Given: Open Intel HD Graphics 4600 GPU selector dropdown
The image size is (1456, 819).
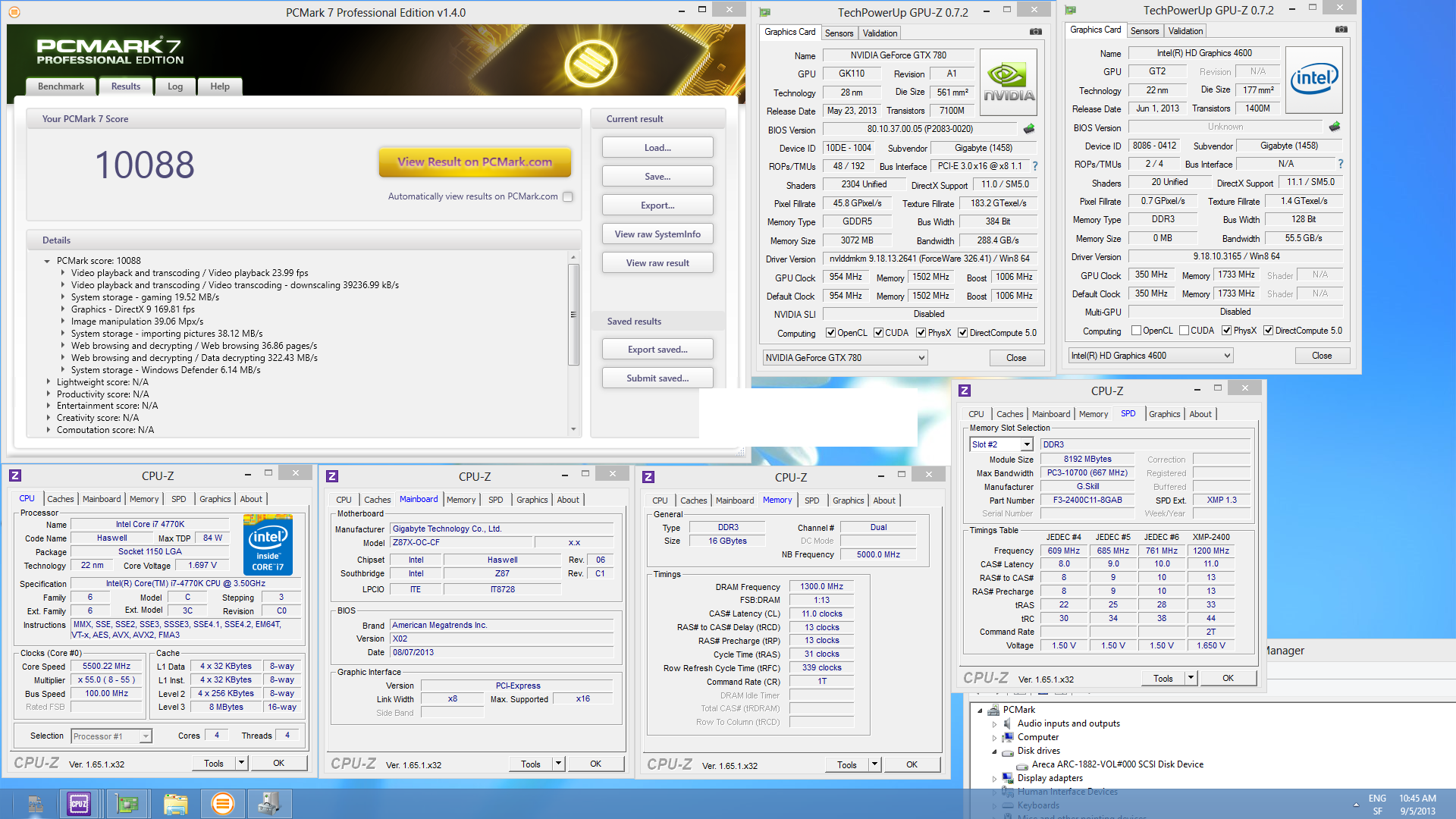Looking at the screenshot, I should pos(1150,356).
